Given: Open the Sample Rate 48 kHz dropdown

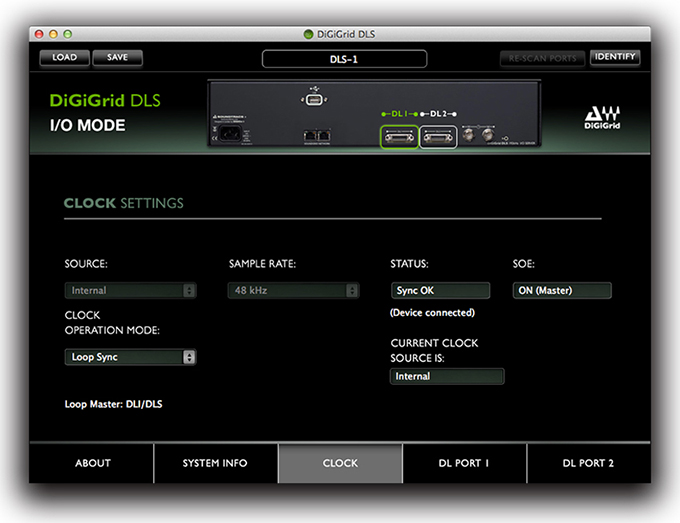Looking at the screenshot, I should click(x=294, y=290).
